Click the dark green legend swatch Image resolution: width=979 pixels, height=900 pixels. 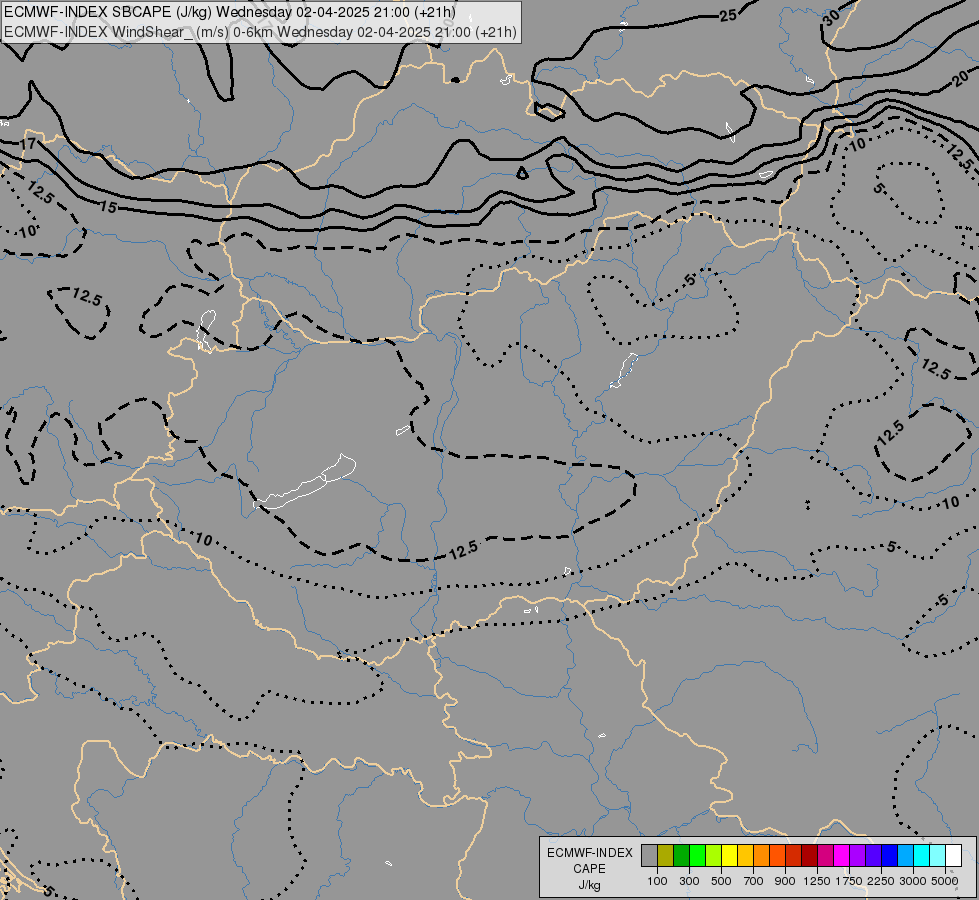(681, 855)
